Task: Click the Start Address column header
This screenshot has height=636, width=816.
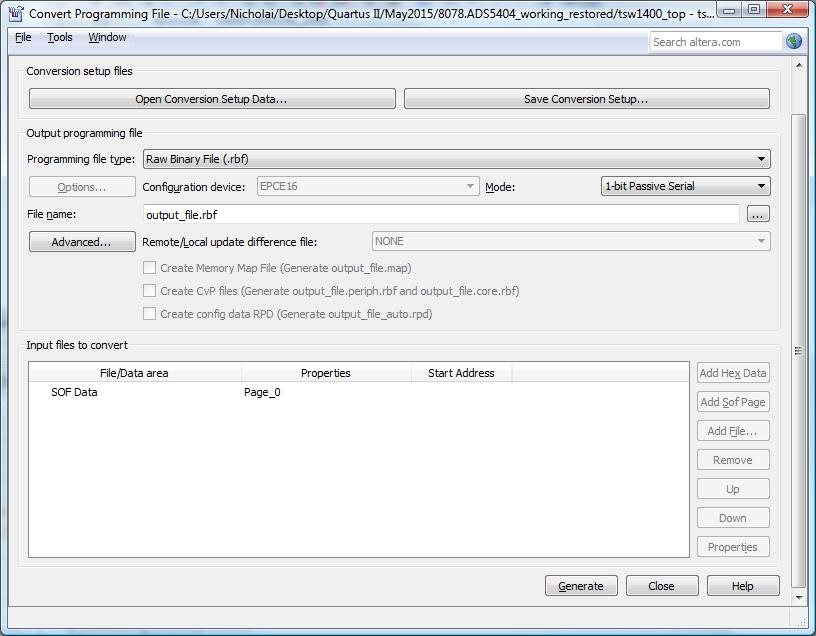Action: click(x=461, y=373)
